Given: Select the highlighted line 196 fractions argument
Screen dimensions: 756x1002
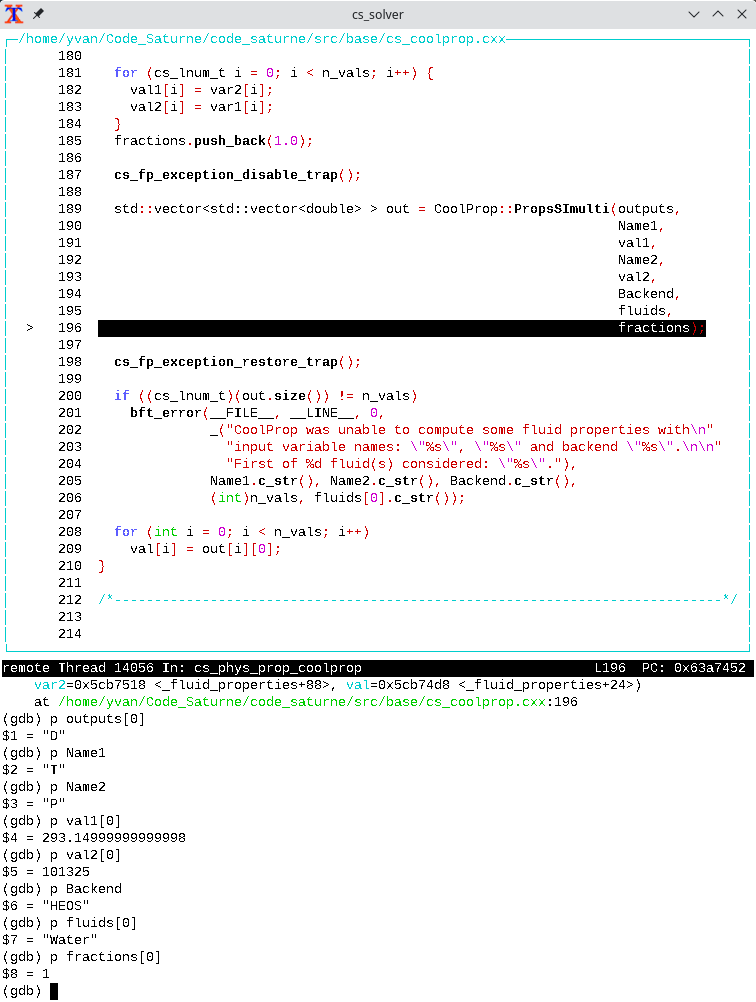Looking at the screenshot, I should tap(654, 328).
